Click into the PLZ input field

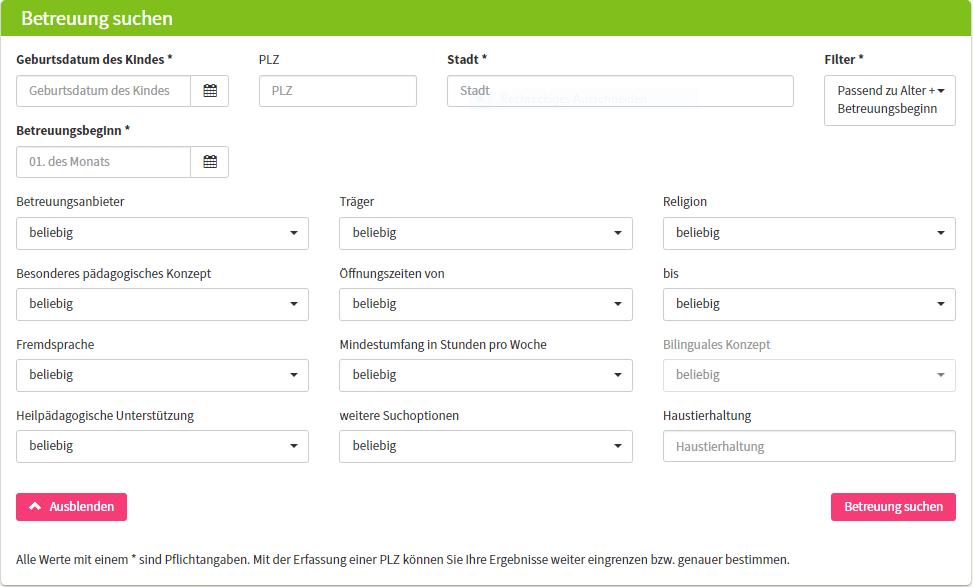click(337, 91)
